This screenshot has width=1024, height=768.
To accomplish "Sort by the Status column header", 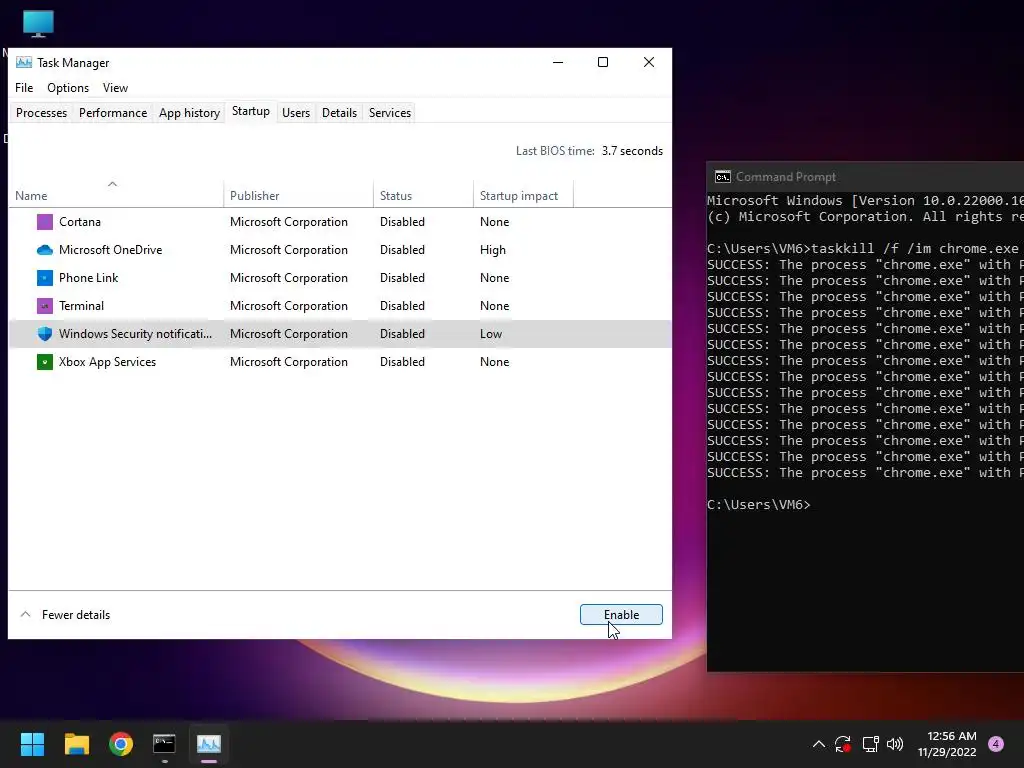I will (423, 196).
